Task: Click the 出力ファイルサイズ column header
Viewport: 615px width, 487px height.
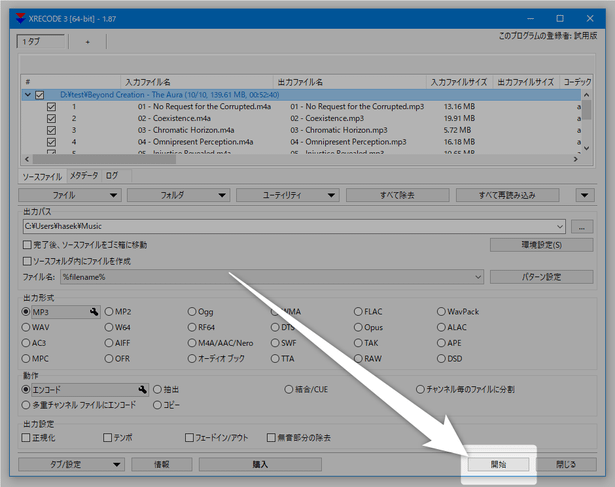Action: click(526, 82)
